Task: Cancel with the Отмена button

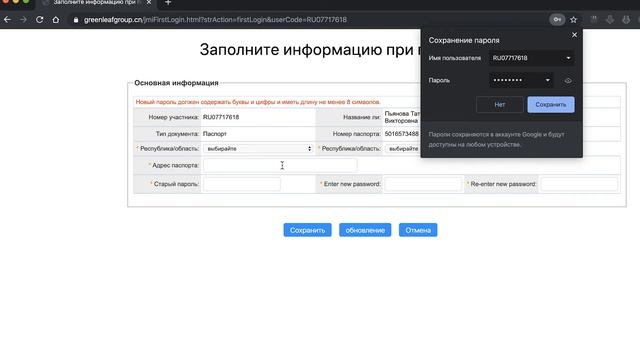Action: pos(418,230)
